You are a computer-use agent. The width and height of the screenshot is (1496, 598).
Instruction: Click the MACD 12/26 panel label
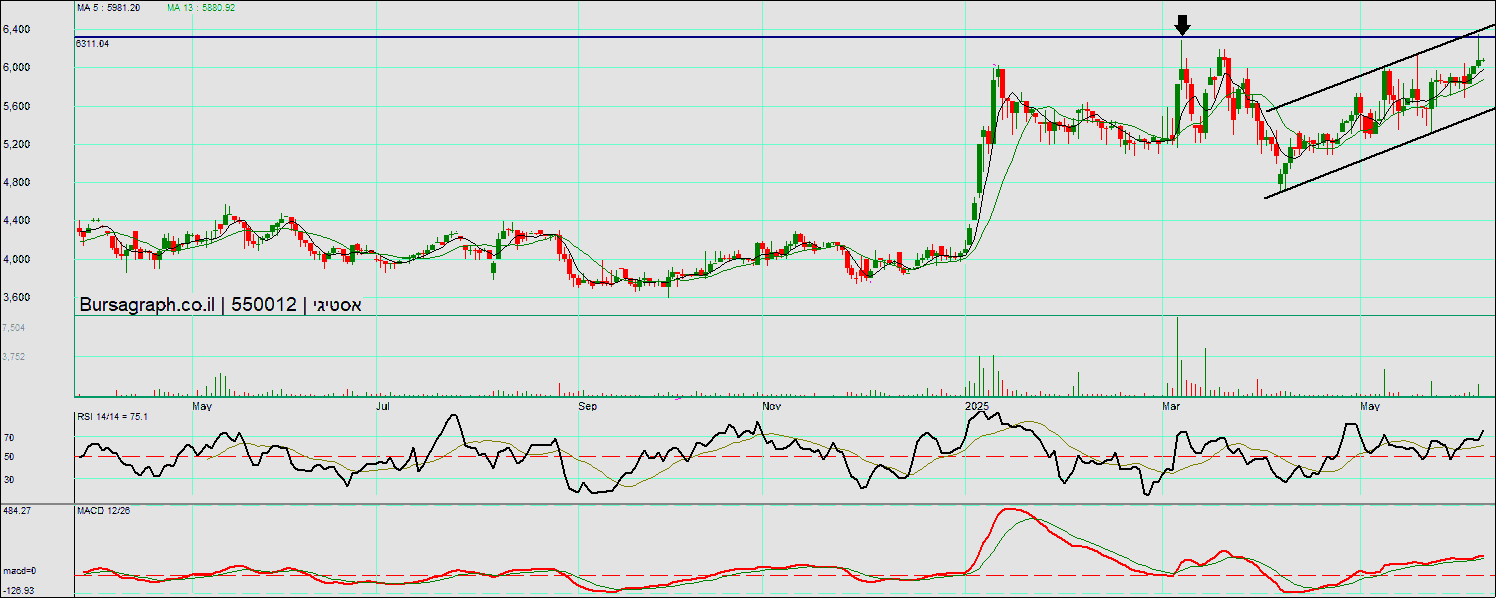(104, 511)
